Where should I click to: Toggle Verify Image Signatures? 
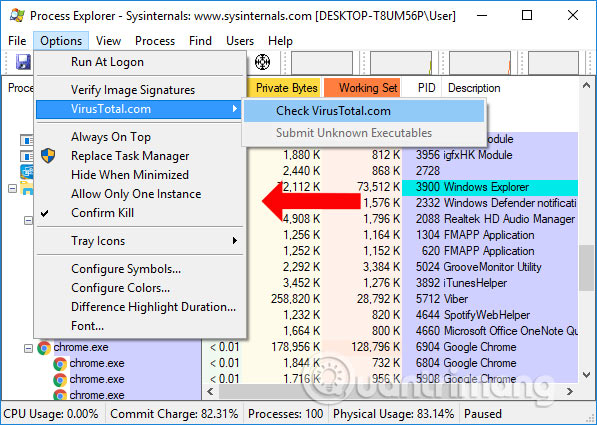pos(139,90)
